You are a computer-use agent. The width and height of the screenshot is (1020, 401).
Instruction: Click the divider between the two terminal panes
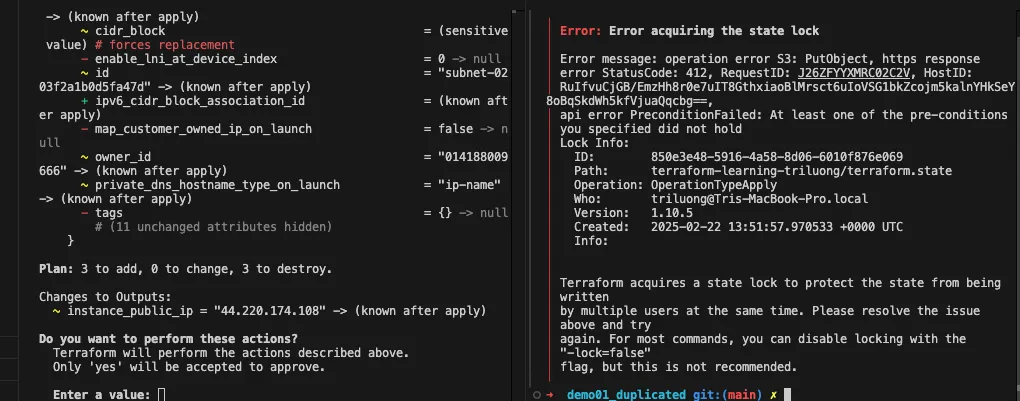click(514, 200)
